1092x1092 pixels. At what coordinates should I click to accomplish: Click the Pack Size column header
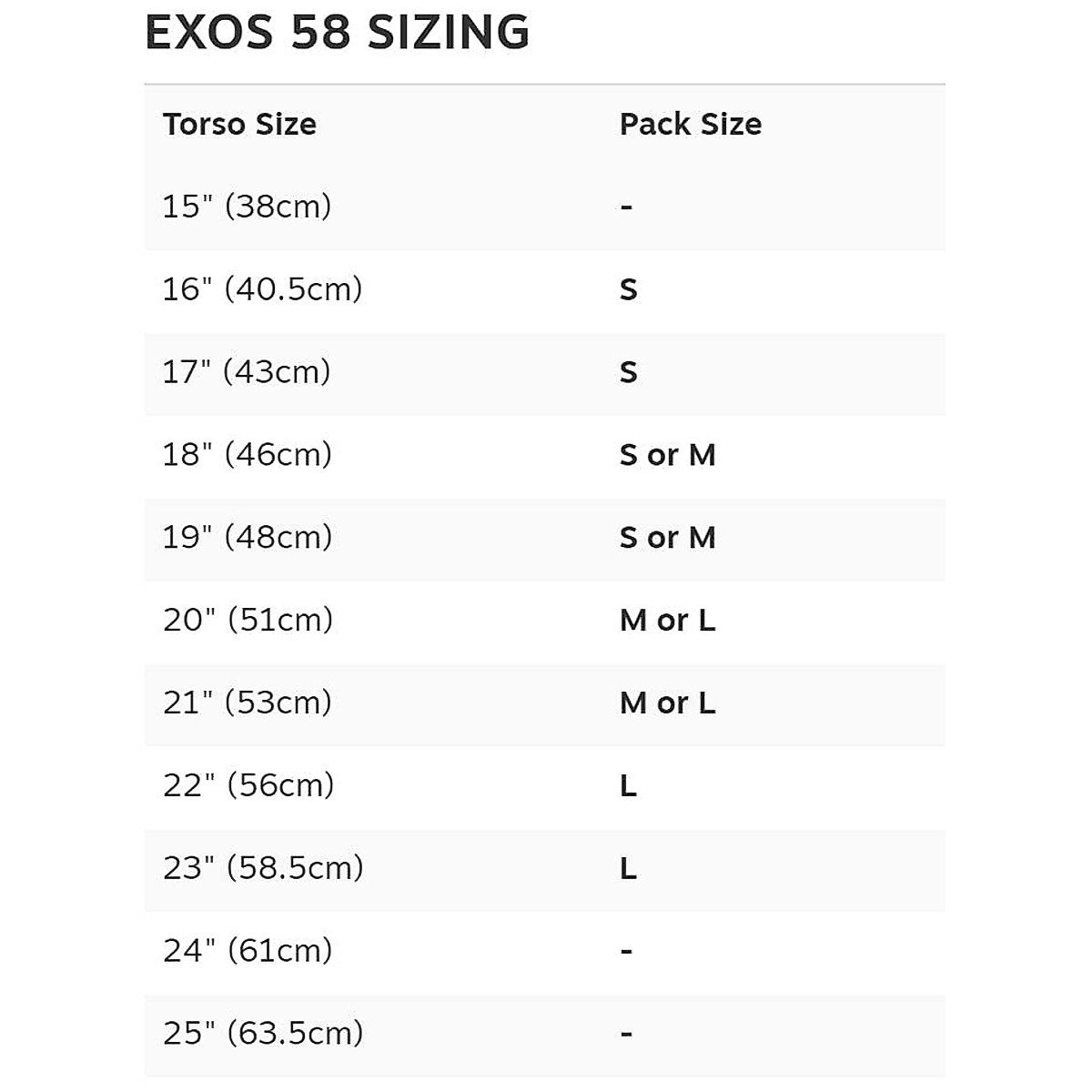click(690, 124)
